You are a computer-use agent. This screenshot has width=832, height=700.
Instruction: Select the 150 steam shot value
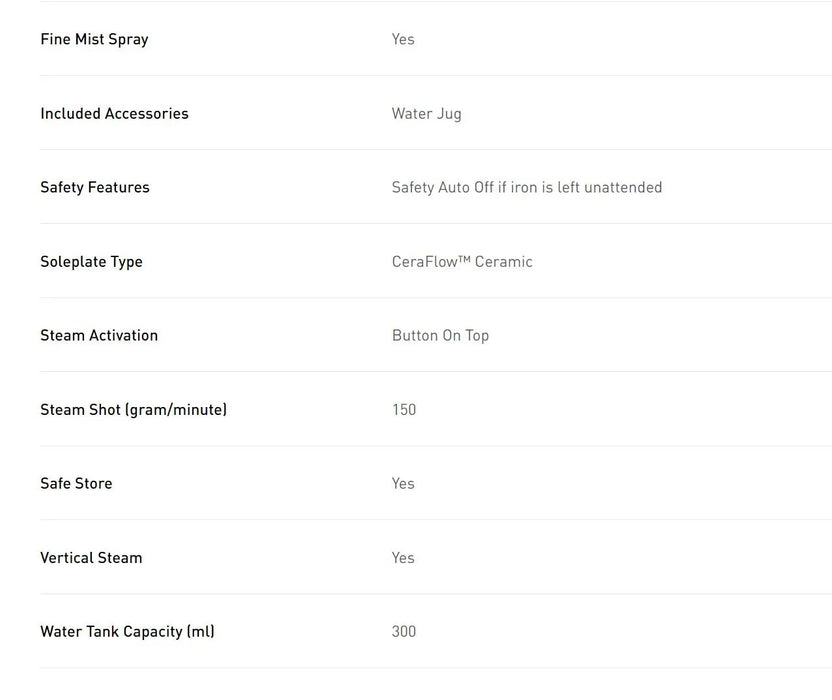click(404, 409)
